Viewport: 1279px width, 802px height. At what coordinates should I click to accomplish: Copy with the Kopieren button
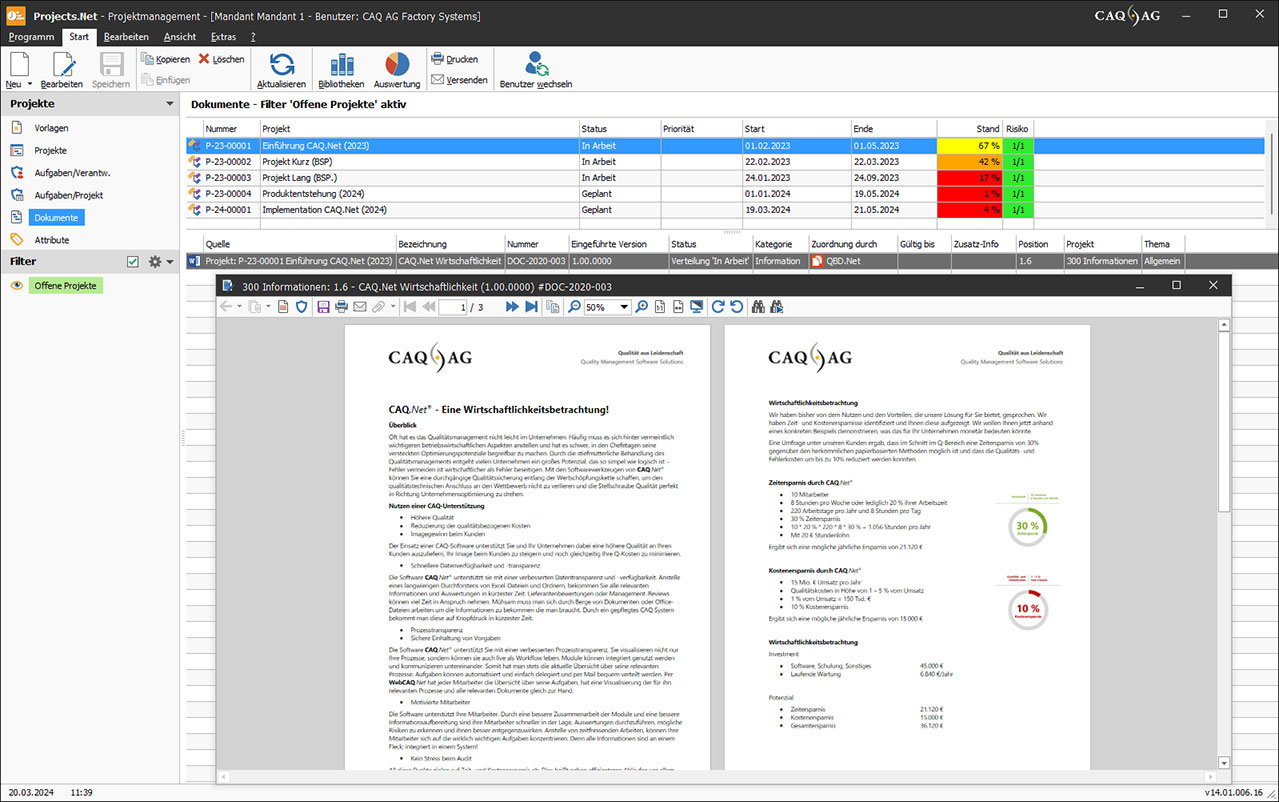coord(166,59)
